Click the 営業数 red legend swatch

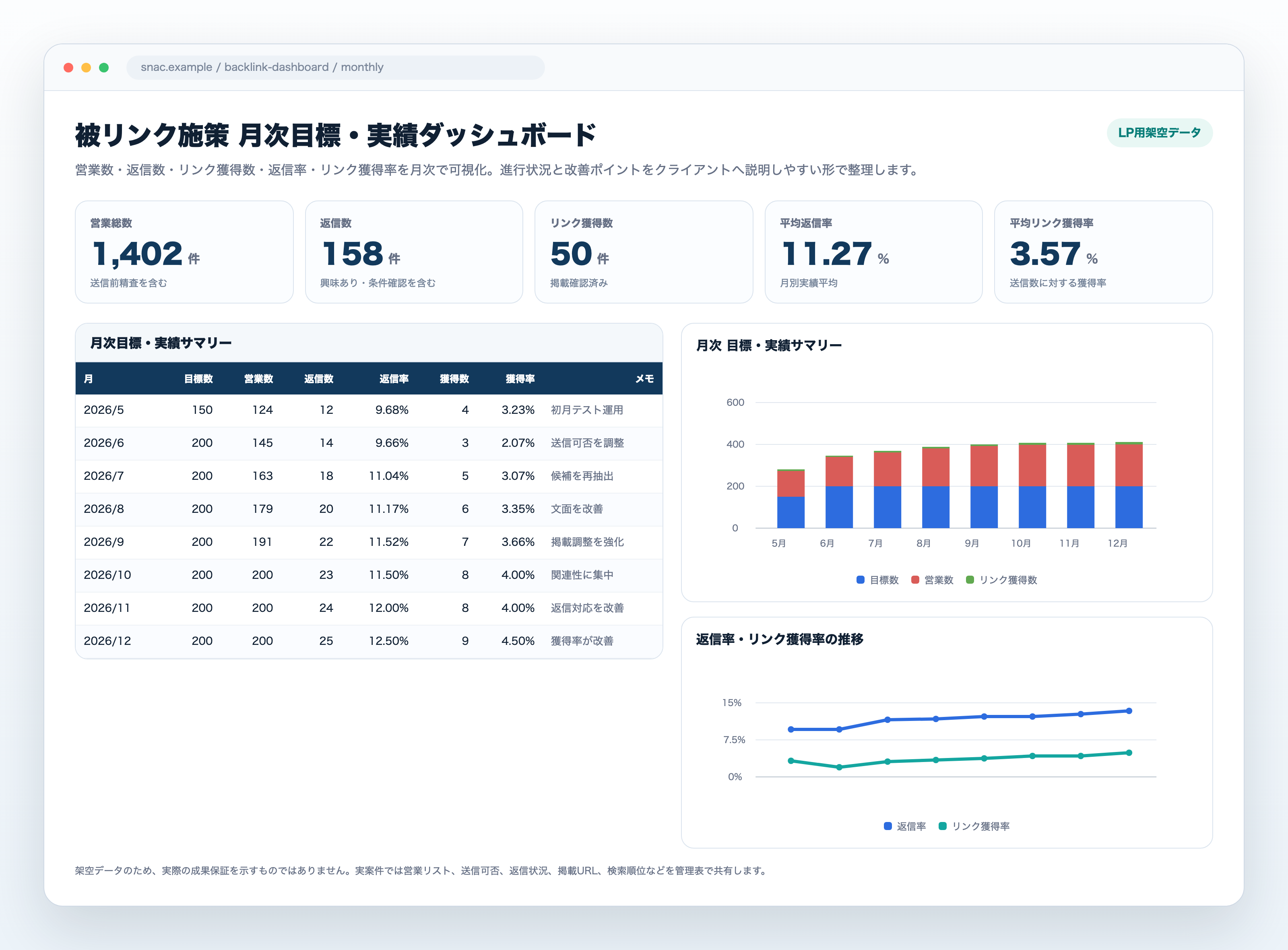tap(915, 580)
